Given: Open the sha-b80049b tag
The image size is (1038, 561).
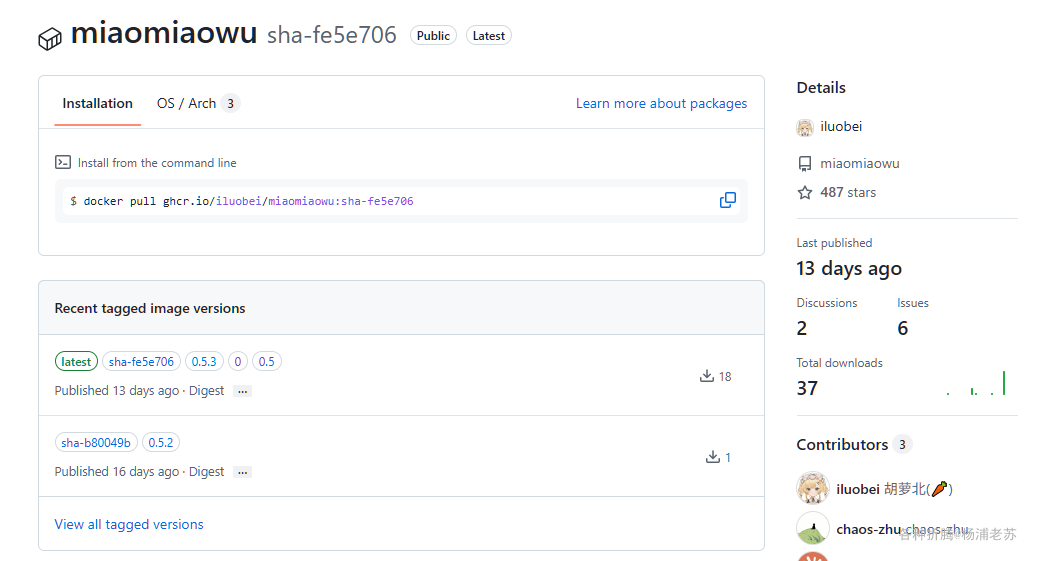Looking at the screenshot, I should [x=96, y=442].
